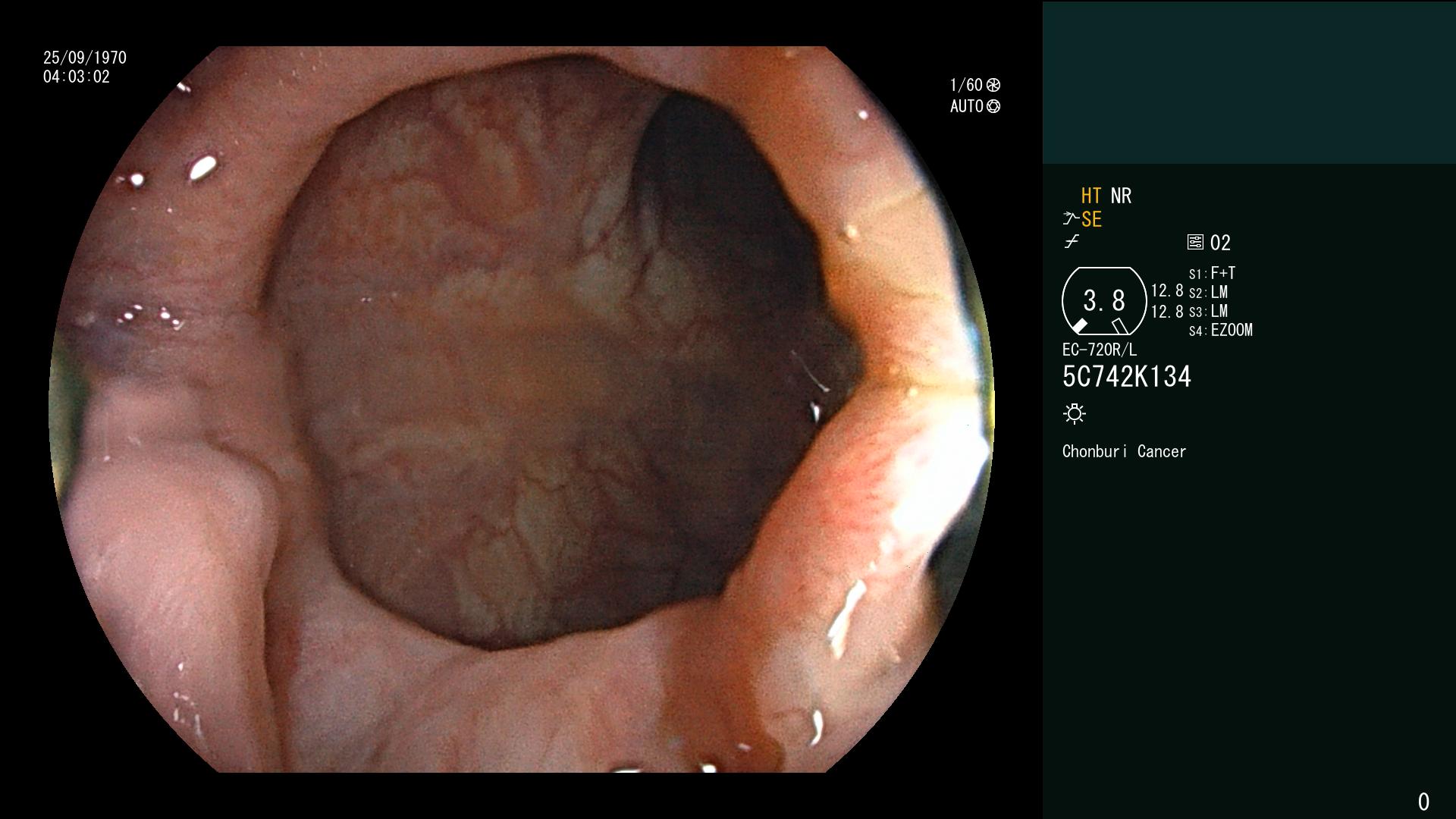The image size is (1456, 819).
Task: Click the iris icon beside AUTO
Action: pos(993,106)
